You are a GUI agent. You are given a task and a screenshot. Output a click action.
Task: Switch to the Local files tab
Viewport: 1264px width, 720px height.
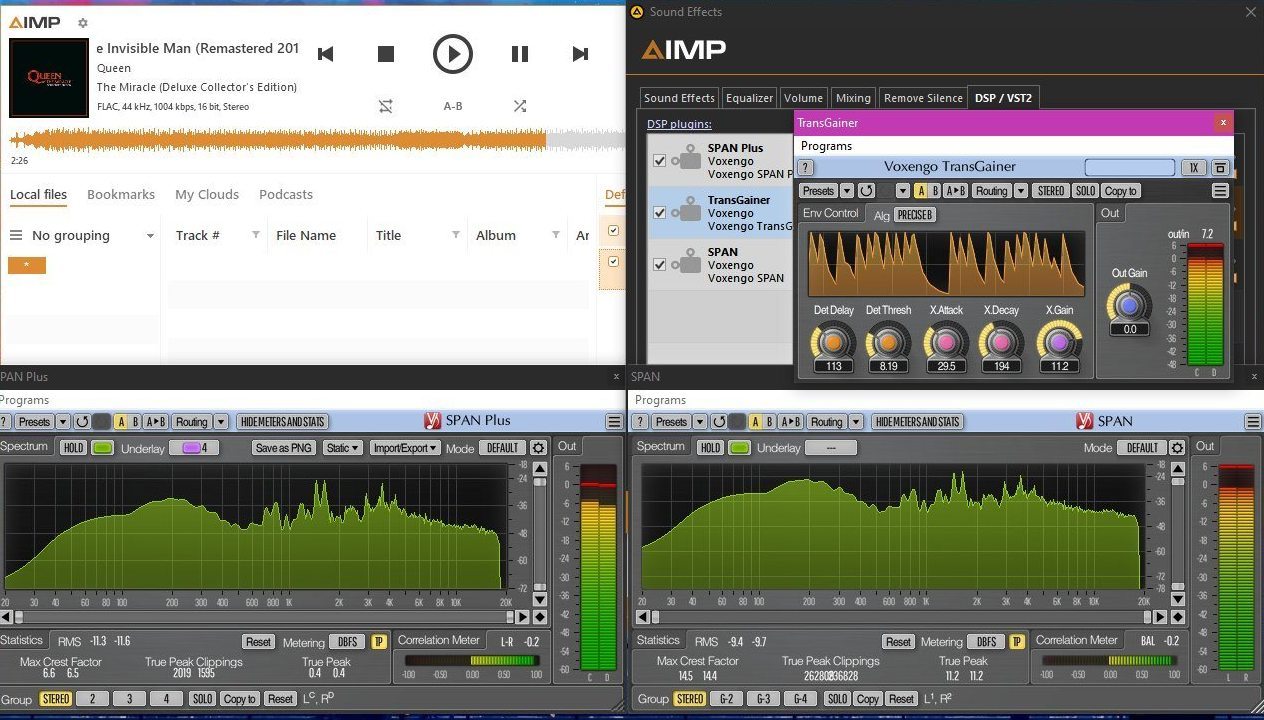tap(39, 195)
